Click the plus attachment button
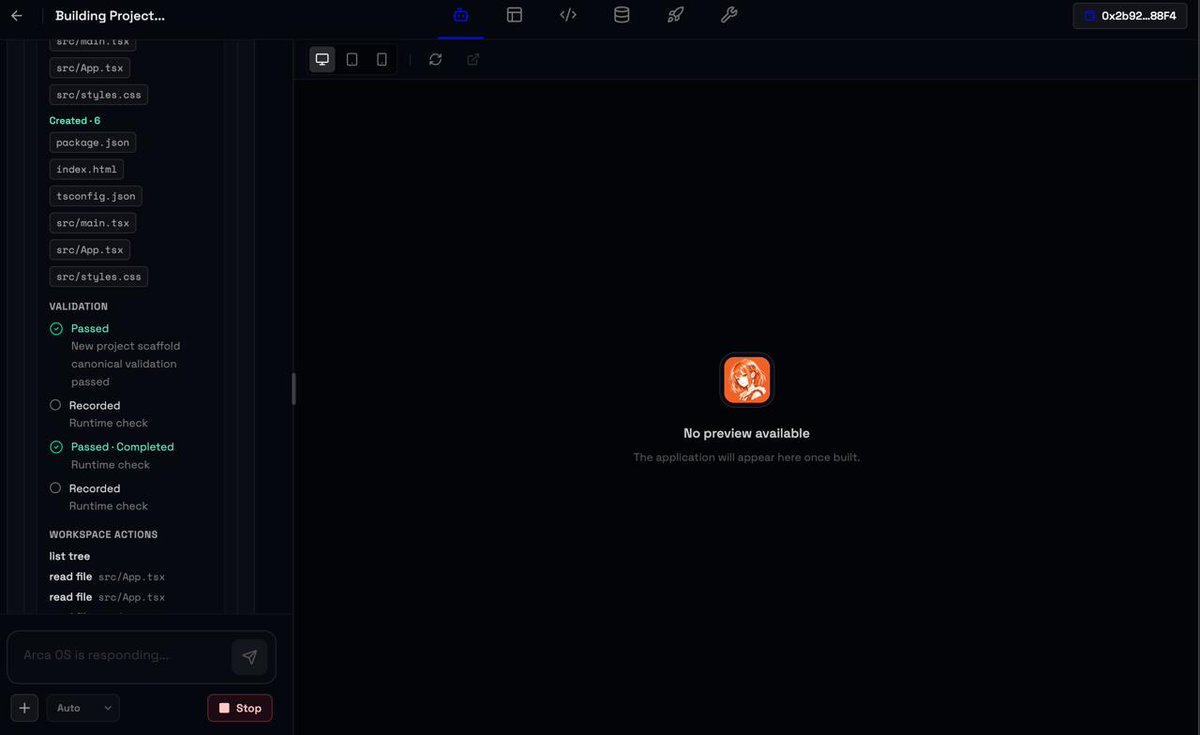 click(25, 708)
